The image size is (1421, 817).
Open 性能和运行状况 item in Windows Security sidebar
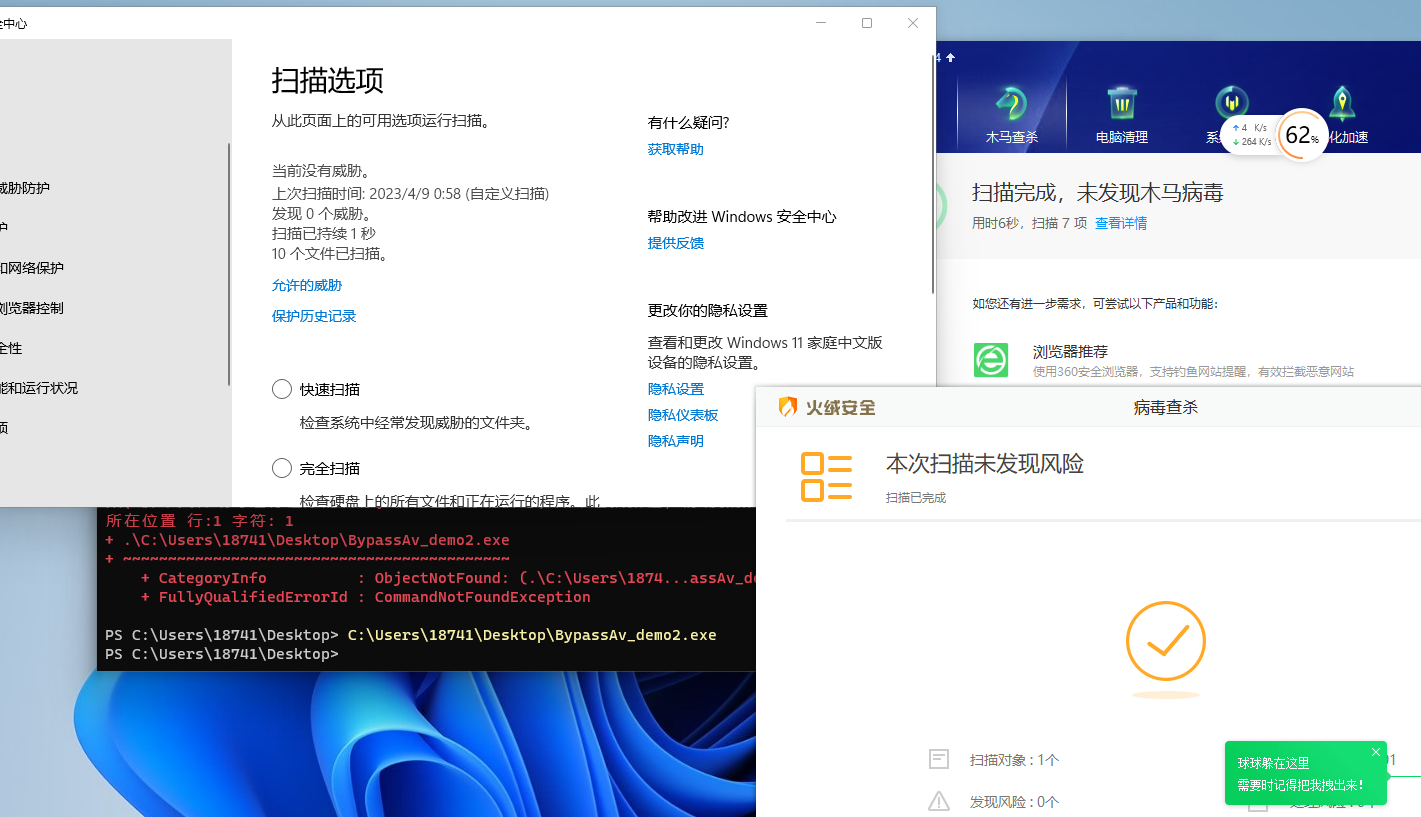(x=38, y=388)
